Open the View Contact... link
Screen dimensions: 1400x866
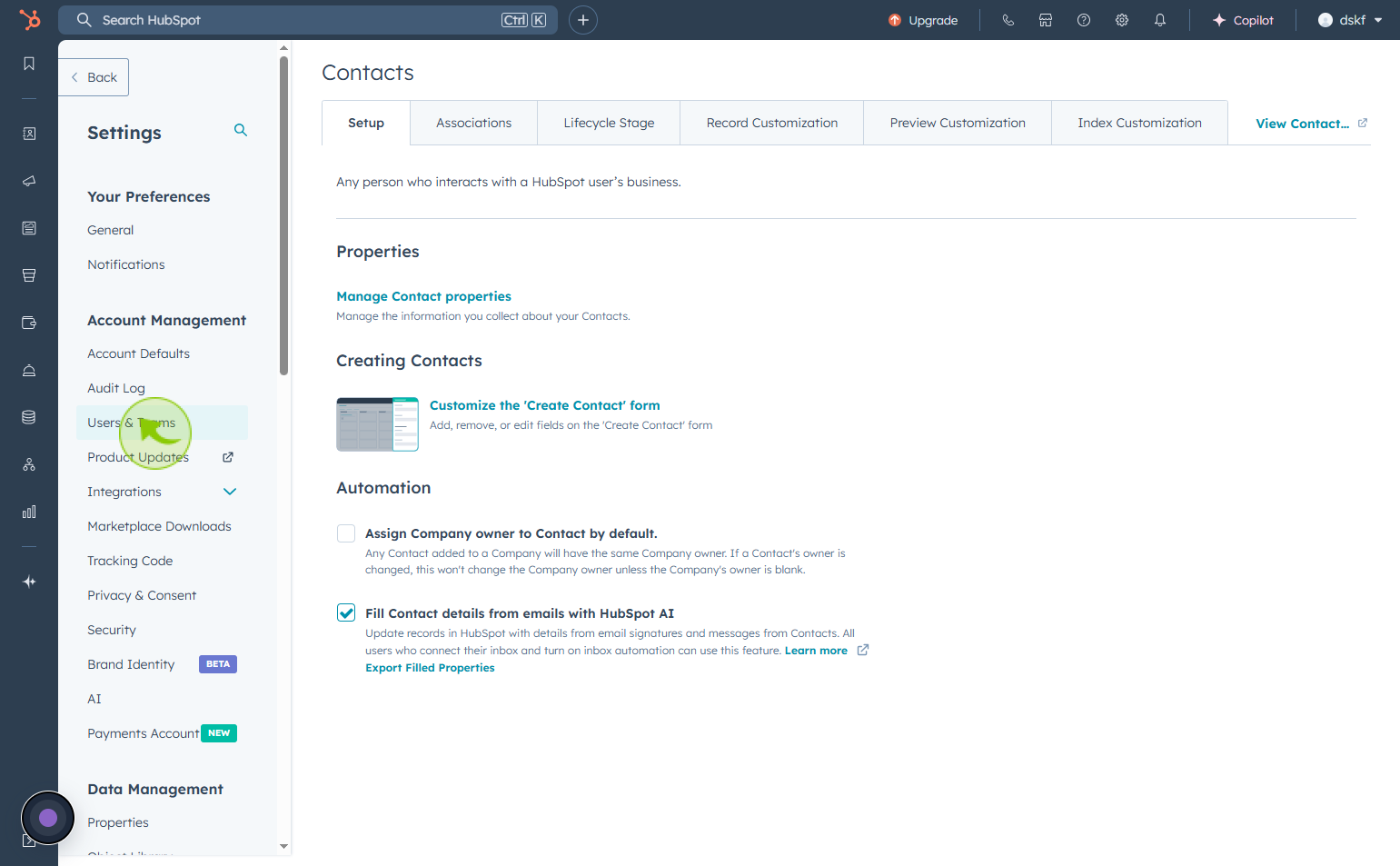coord(1311,124)
